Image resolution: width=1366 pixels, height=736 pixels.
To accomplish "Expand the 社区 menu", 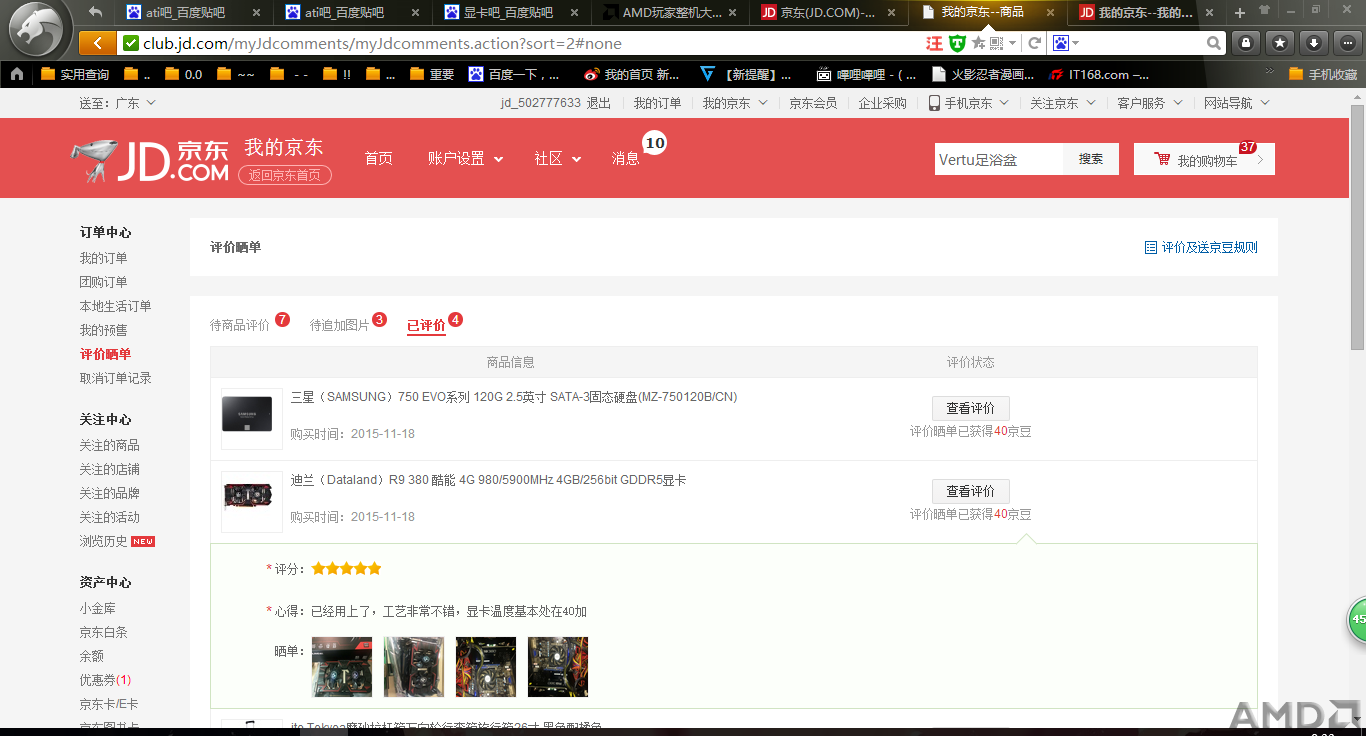I will (558, 158).
